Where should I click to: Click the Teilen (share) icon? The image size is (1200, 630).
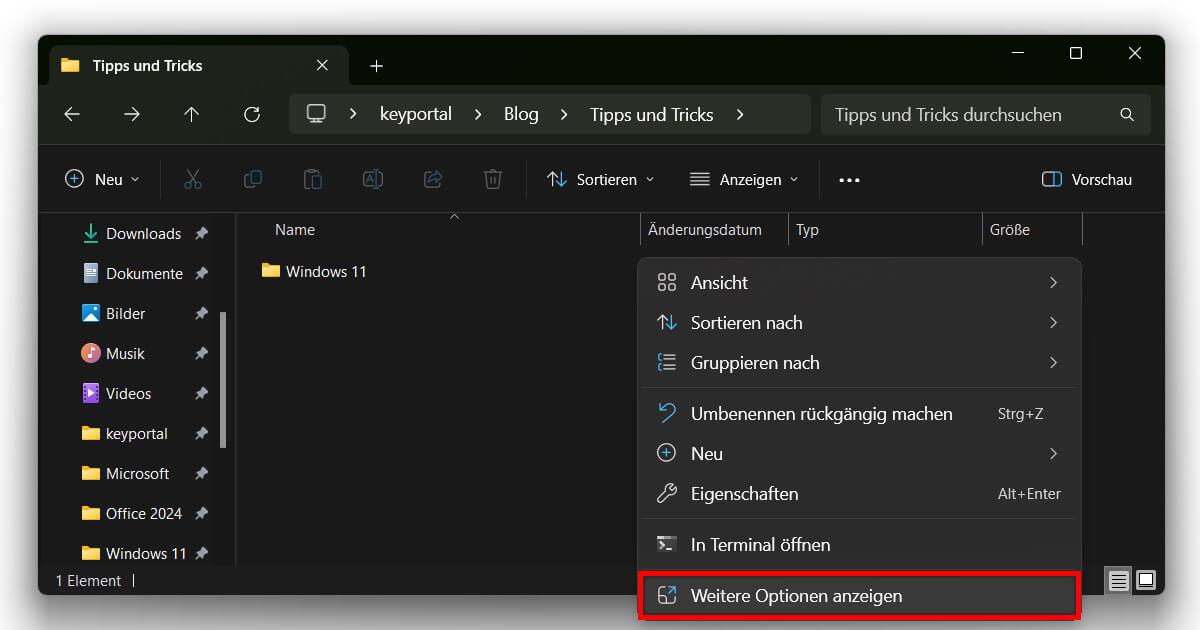coord(432,179)
